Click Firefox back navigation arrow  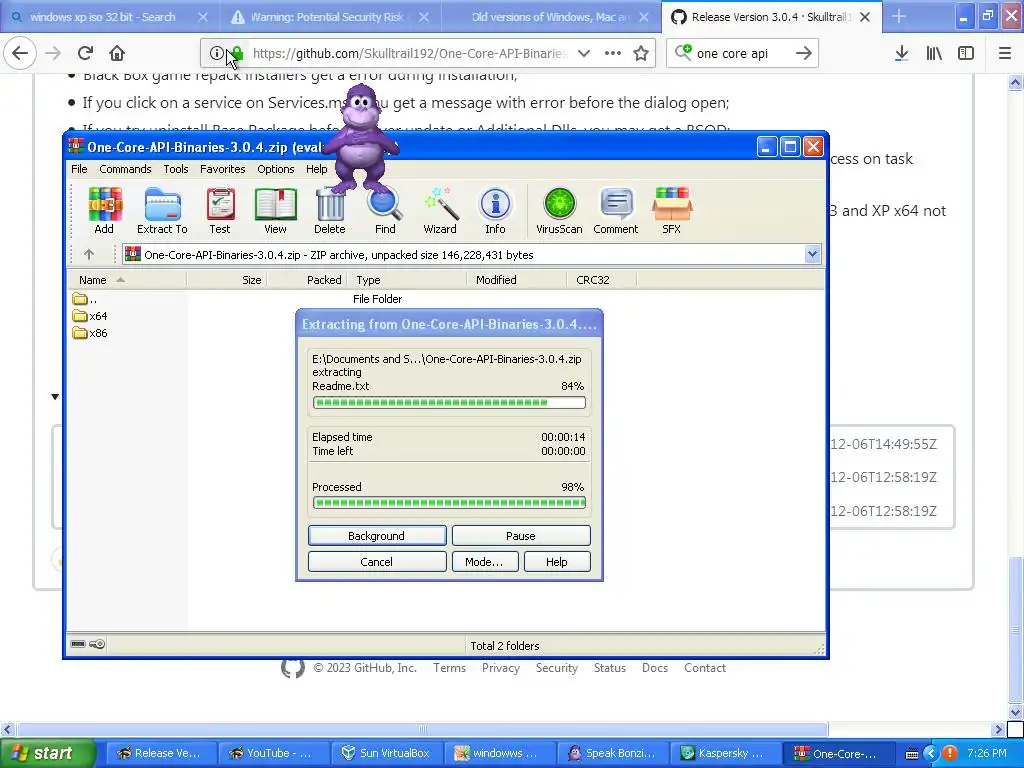(x=20, y=53)
